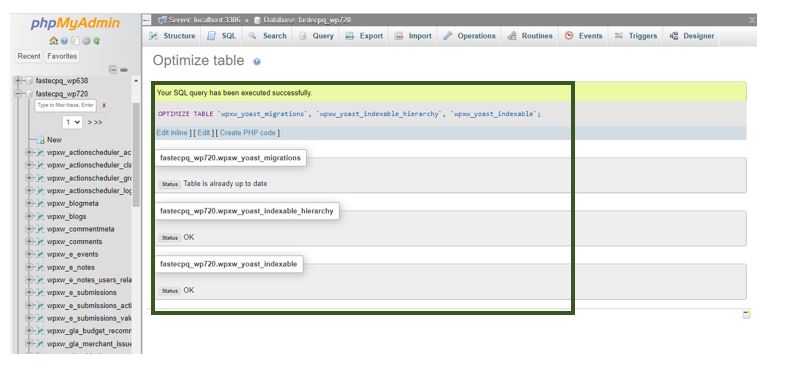The image size is (785, 370).
Task: Expand the wpxw_commentmeta table node
Action: click(29, 229)
